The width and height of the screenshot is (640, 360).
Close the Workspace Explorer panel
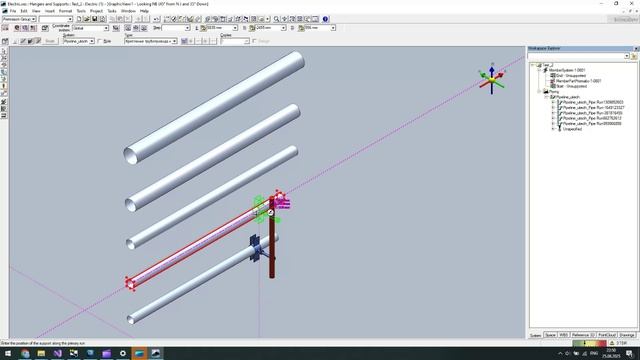click(636, 49)
